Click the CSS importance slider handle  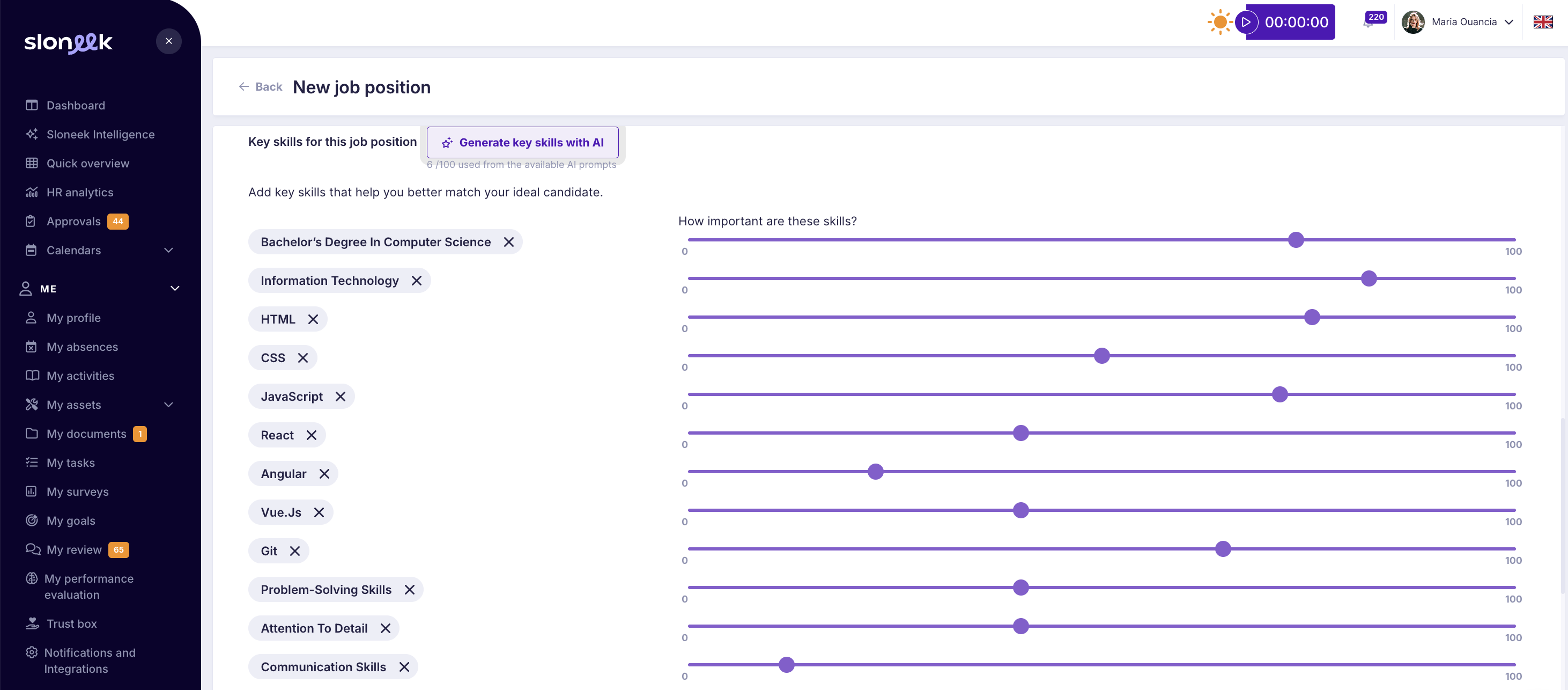pos(1101,356)
